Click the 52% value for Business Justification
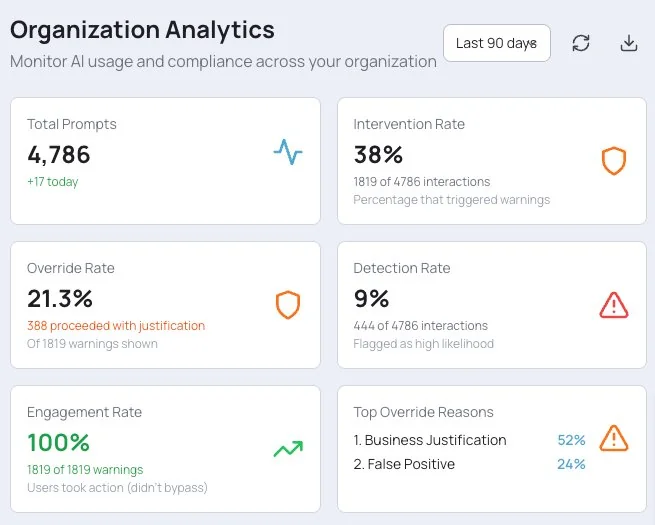This screenshot has width=655, height=525. [x=571, y=440]
